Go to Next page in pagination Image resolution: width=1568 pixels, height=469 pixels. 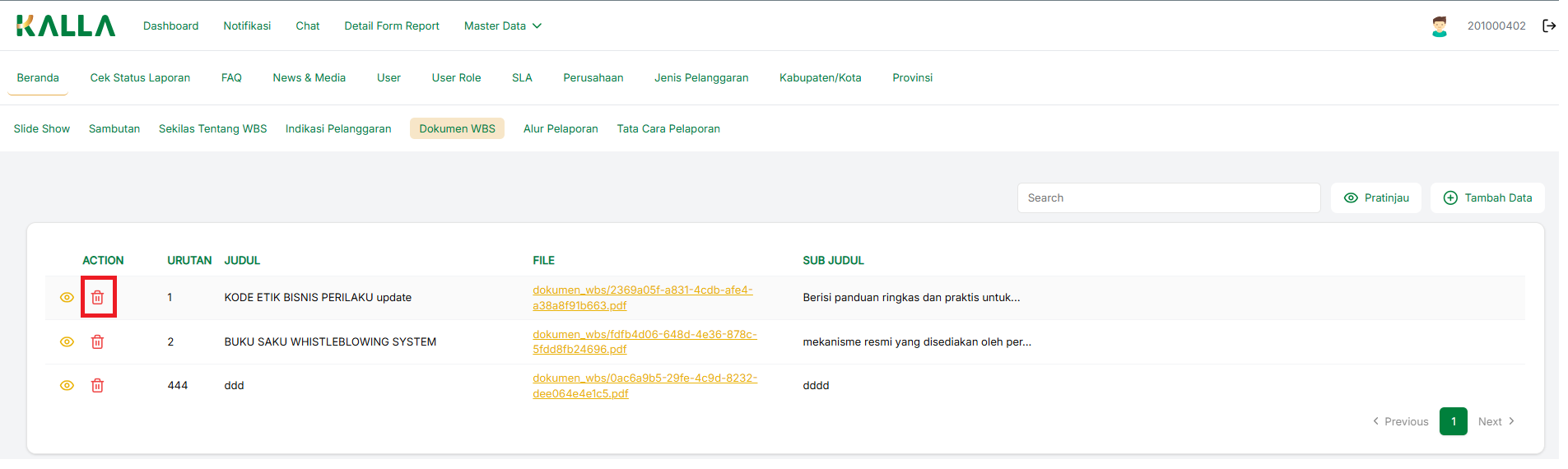tap(1496, 421)
